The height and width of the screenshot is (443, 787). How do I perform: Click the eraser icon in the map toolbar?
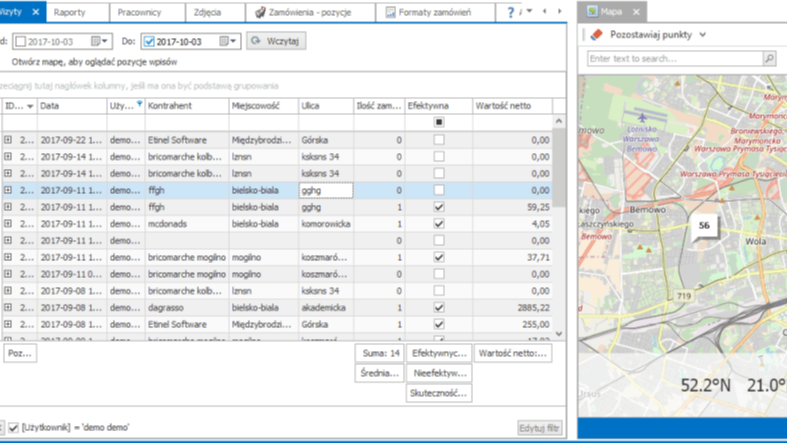click(x=597, y=35)
